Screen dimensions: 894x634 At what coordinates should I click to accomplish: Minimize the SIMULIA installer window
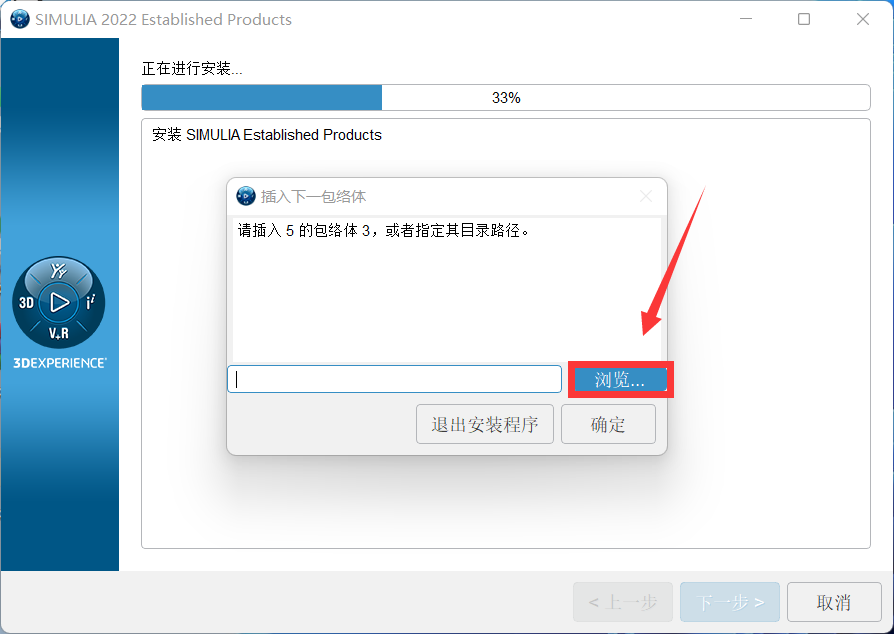746,19
